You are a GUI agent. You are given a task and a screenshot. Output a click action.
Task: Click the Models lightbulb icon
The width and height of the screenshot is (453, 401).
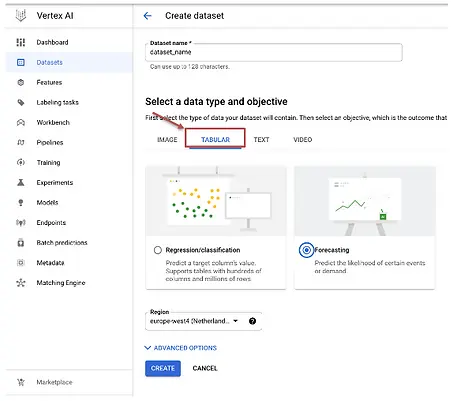(x=21, y=202)
